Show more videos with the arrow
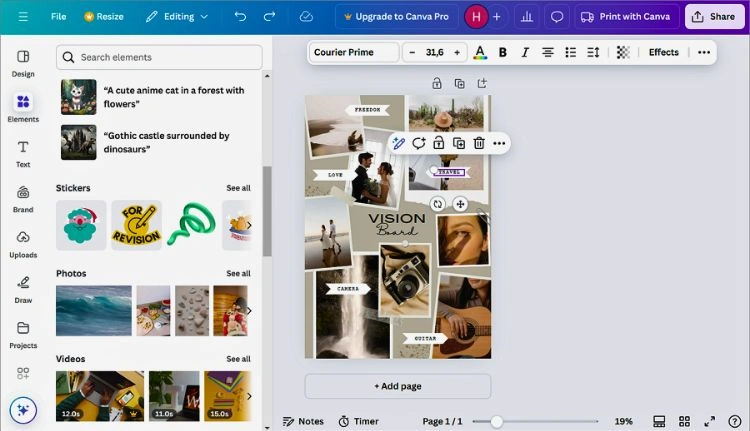The height and width of the screenshot is (431, 750). (248, 396)
